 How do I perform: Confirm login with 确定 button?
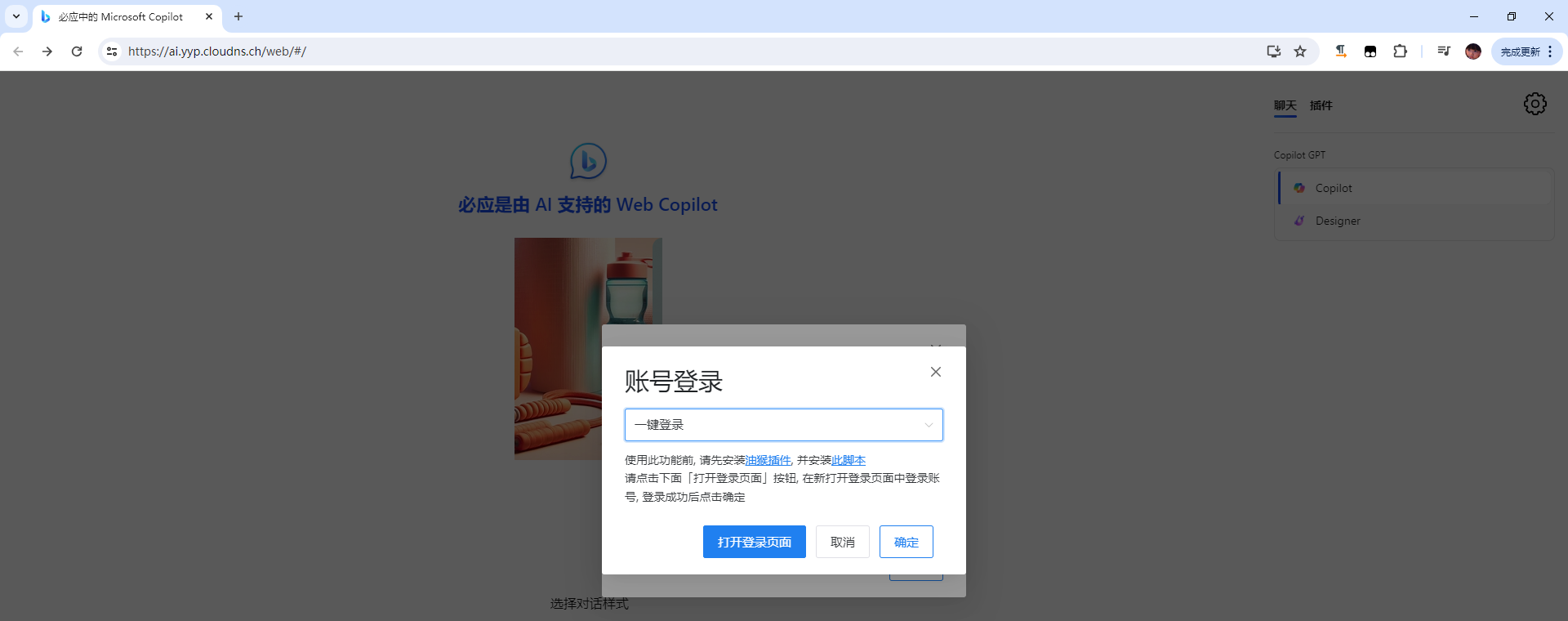pos(906,542)
